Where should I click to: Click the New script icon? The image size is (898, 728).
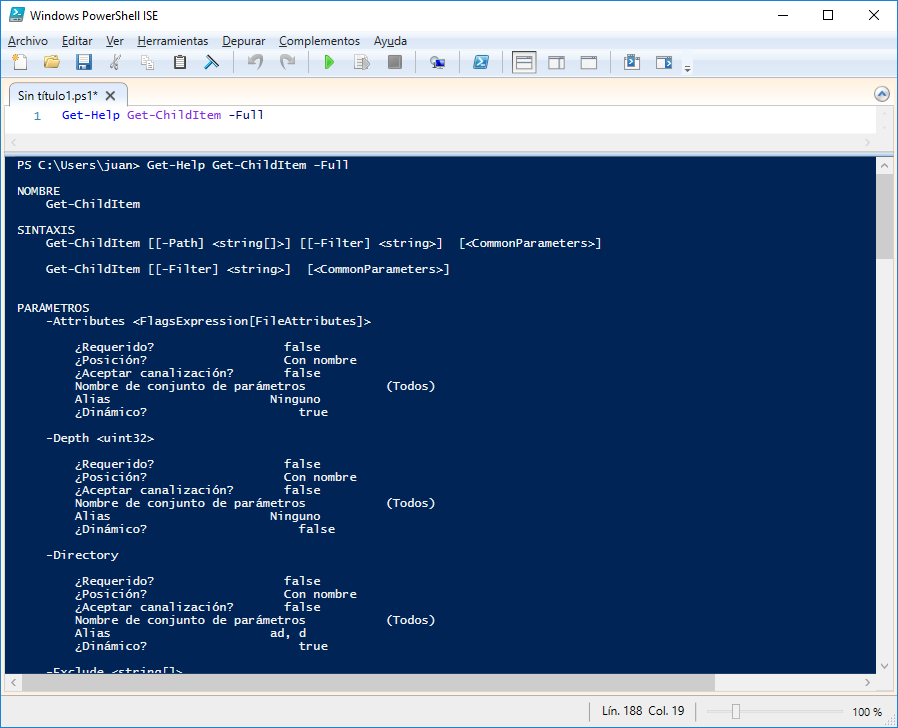pos(20,62)
